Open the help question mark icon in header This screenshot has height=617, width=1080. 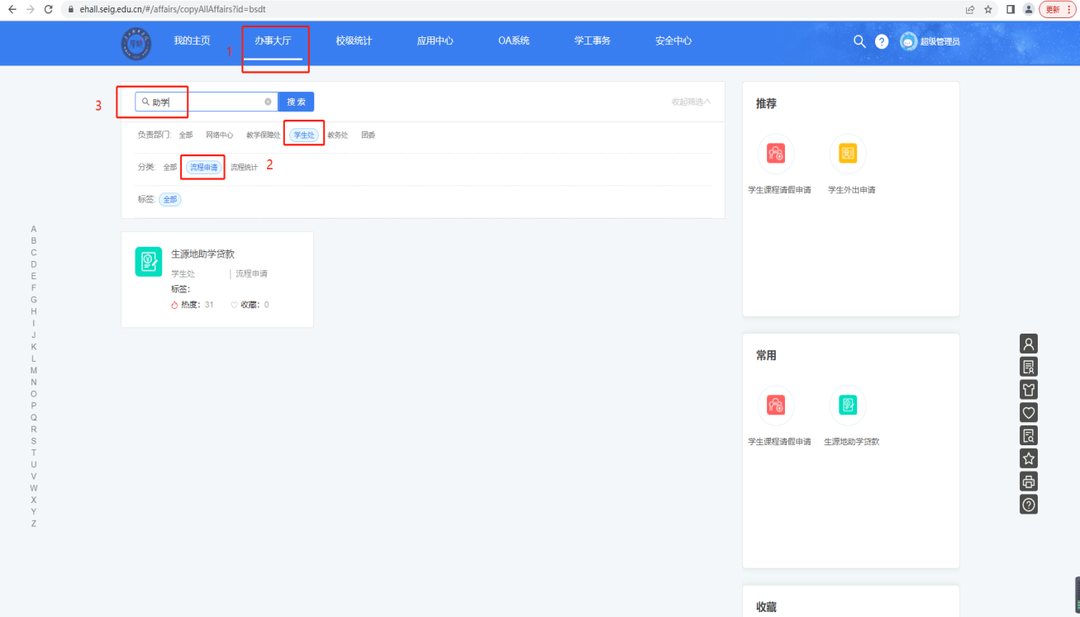click(881, 41)
